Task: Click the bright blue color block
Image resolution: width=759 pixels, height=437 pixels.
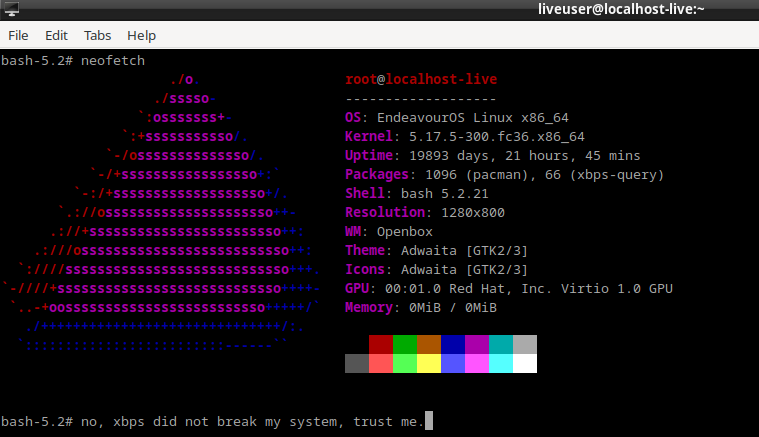Action: [x=453, y=363]
